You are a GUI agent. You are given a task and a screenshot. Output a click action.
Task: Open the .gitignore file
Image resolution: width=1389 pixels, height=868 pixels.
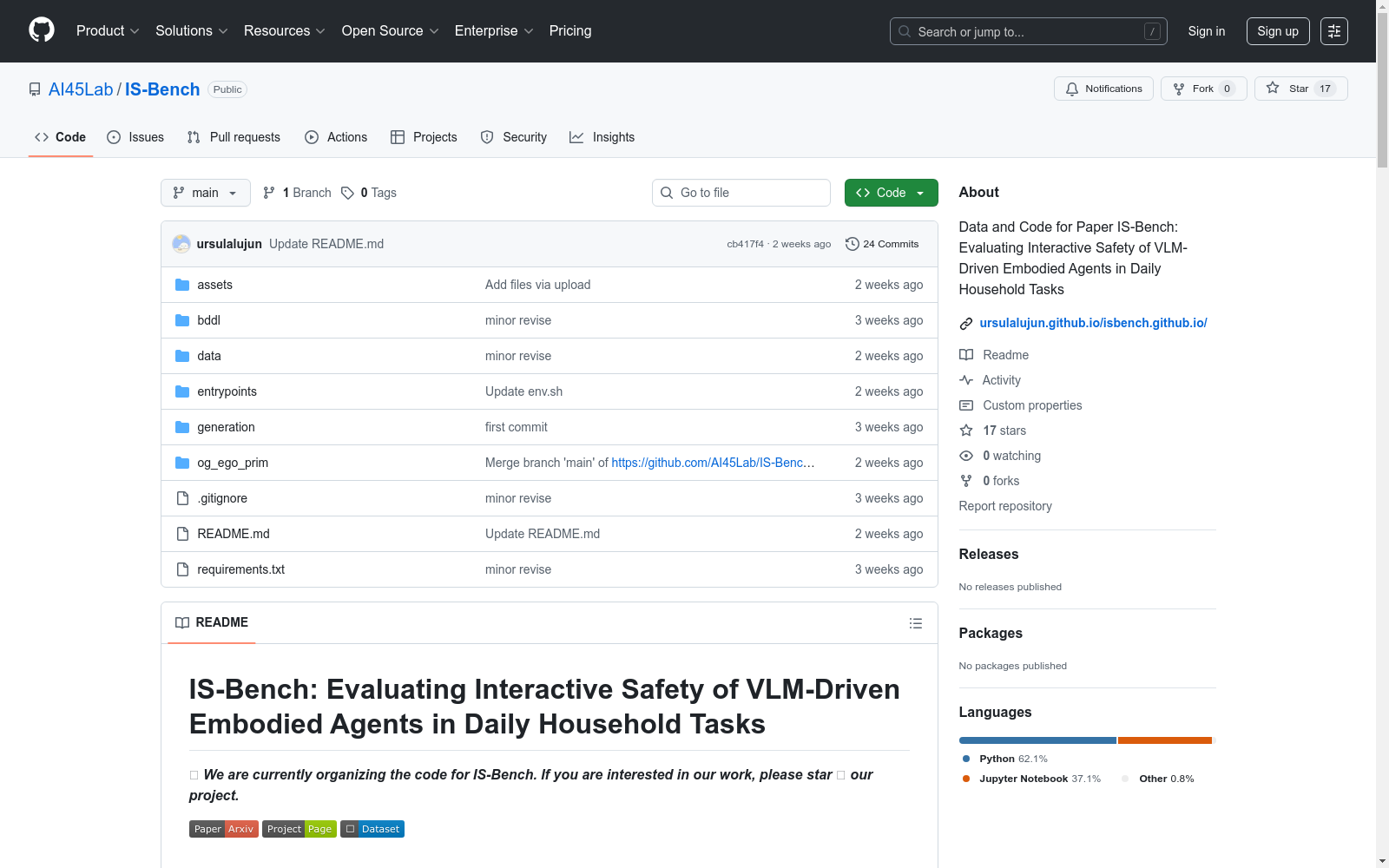[222, 498]
